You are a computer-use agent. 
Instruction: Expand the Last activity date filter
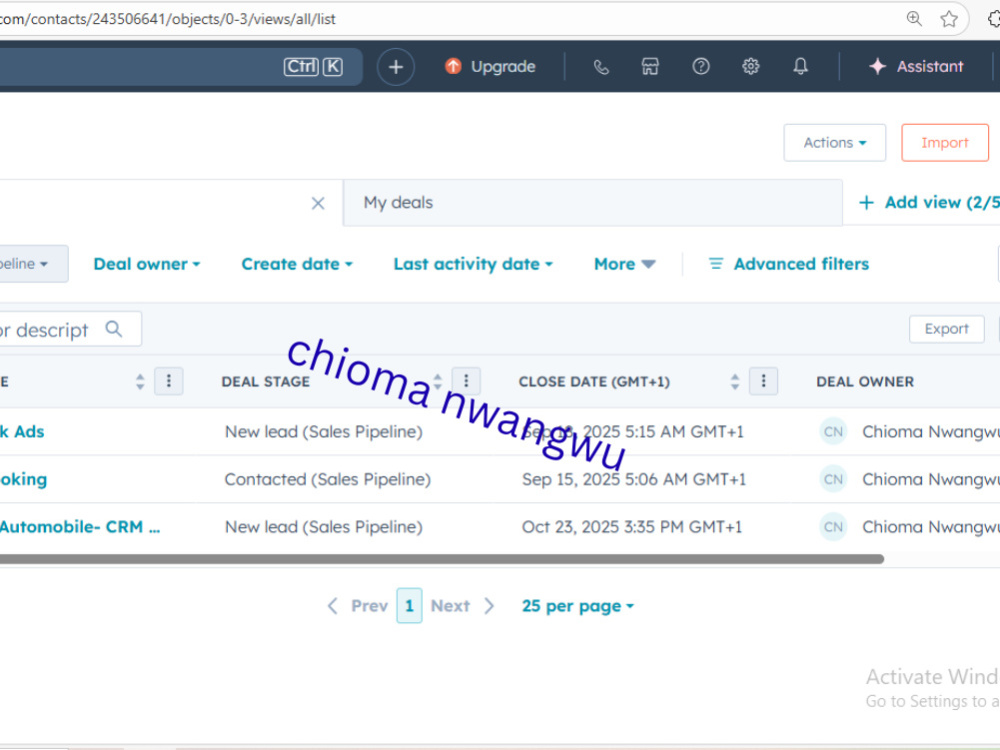pos(473,264)
